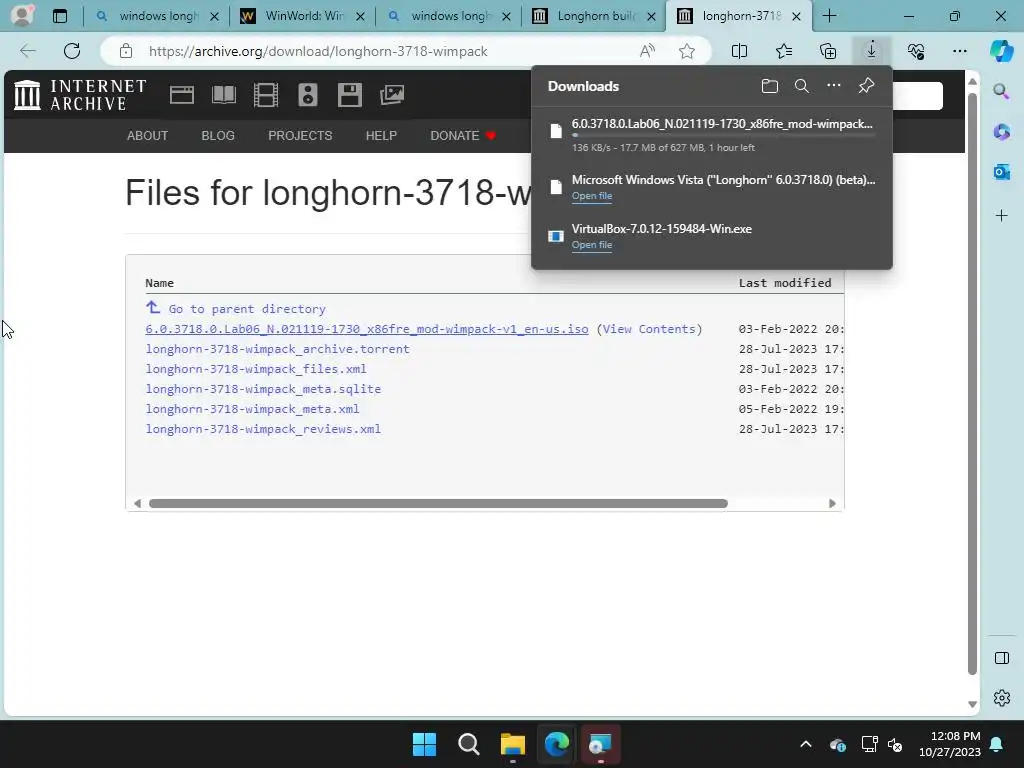Image resolution: width=1024 pixels, height=768 pixels.
Task: Open the Favorites list
Action: pyautogui.click(x=784, y=51)
